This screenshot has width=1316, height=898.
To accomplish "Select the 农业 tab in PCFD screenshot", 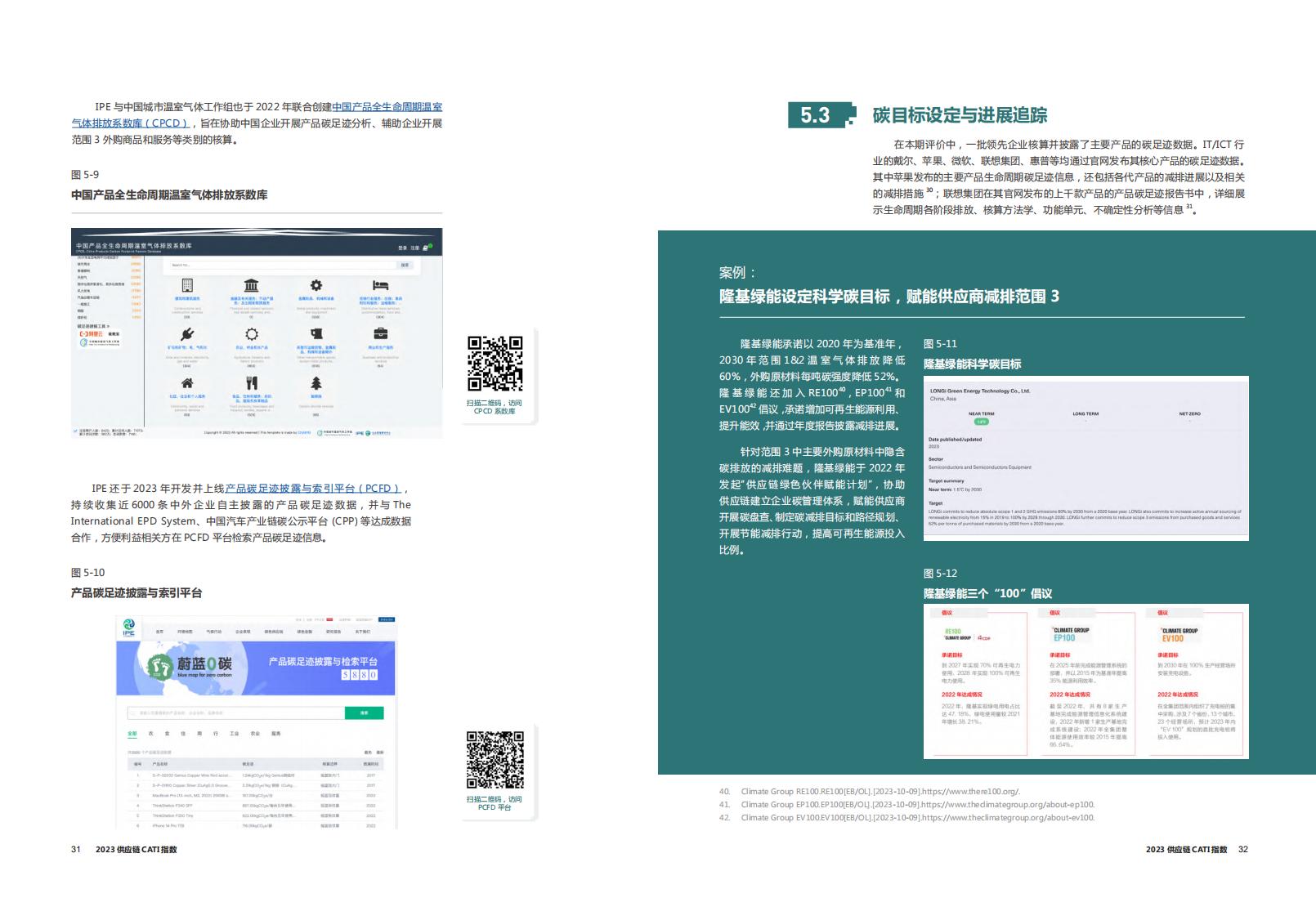I will [255, 734].
